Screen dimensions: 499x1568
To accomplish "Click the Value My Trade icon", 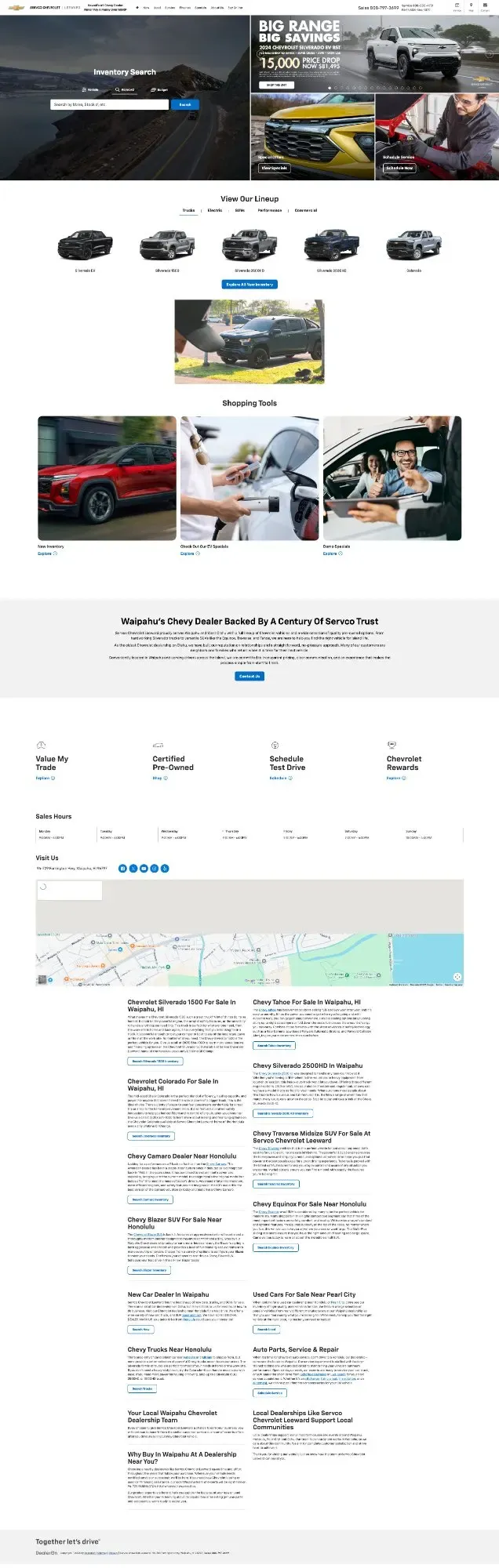I will point(41,745).
